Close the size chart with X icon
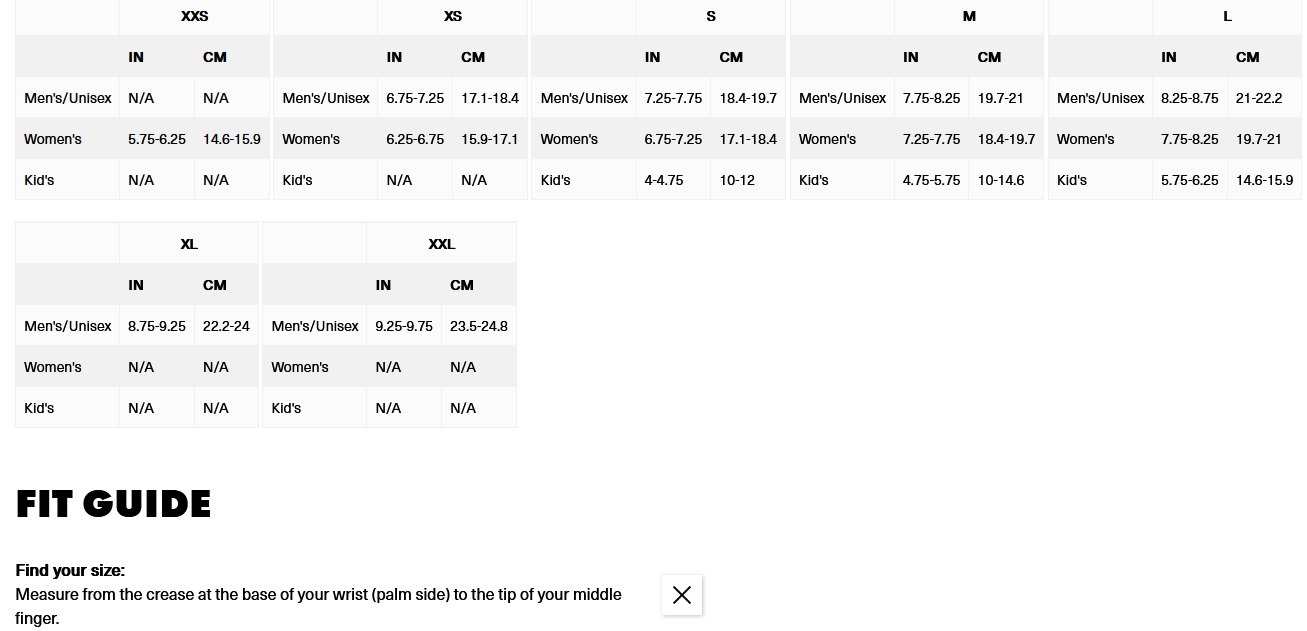Viewport: 1307px width, 631px height. (x=682, y=595)
